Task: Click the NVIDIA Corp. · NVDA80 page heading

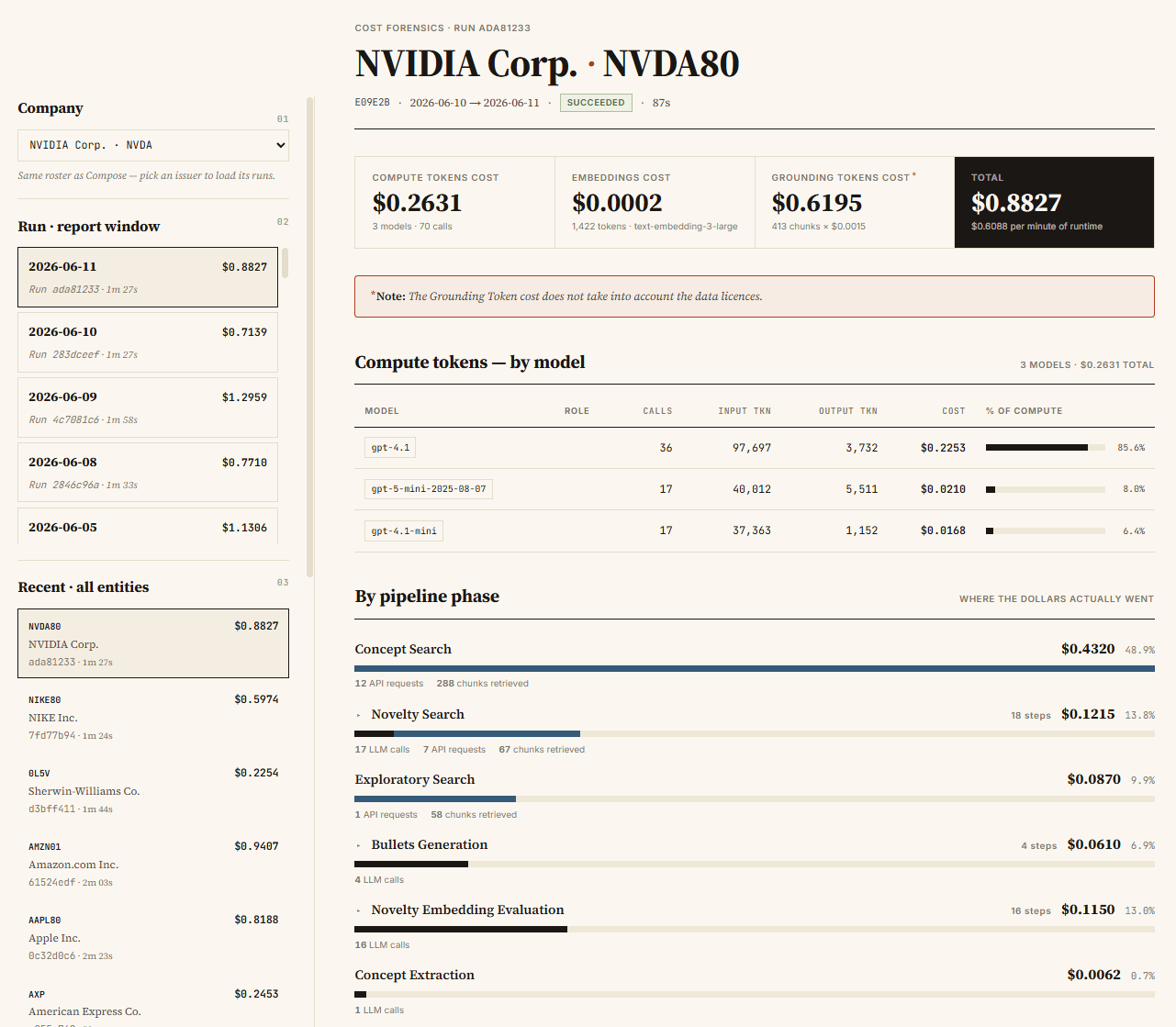Action: [x=547, y=63]
